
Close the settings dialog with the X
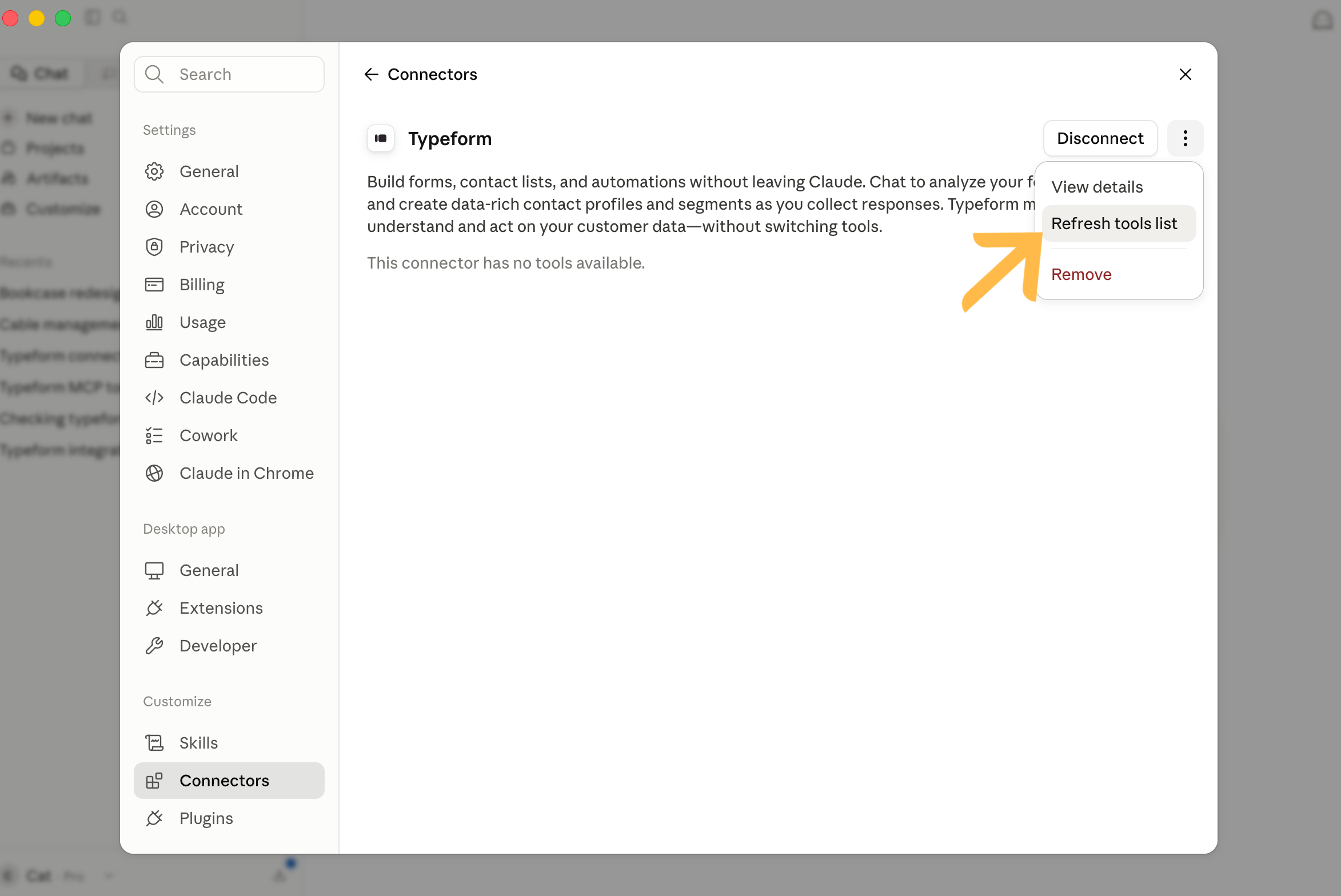[1186, 74]
